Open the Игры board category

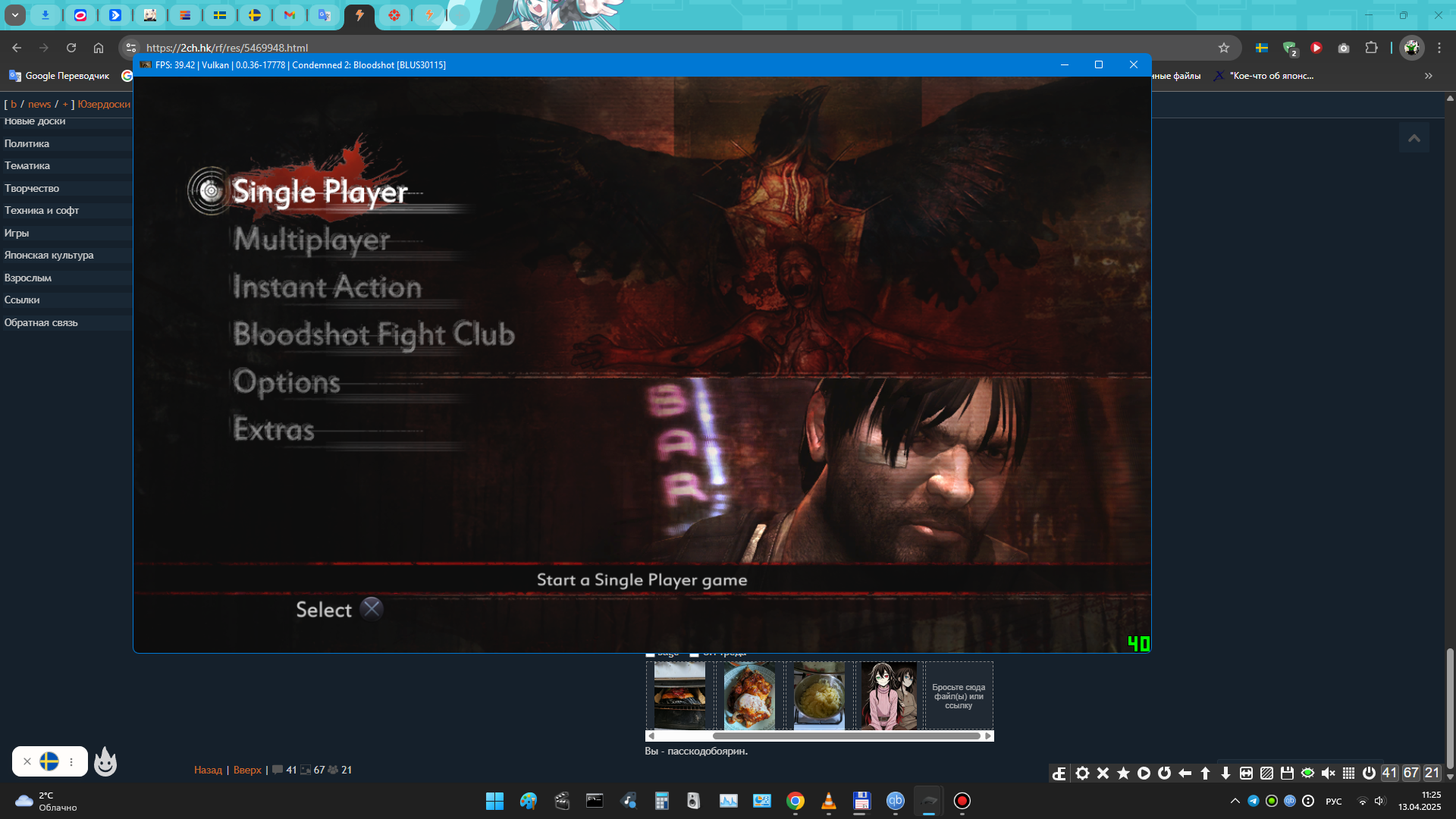(17, 233)
